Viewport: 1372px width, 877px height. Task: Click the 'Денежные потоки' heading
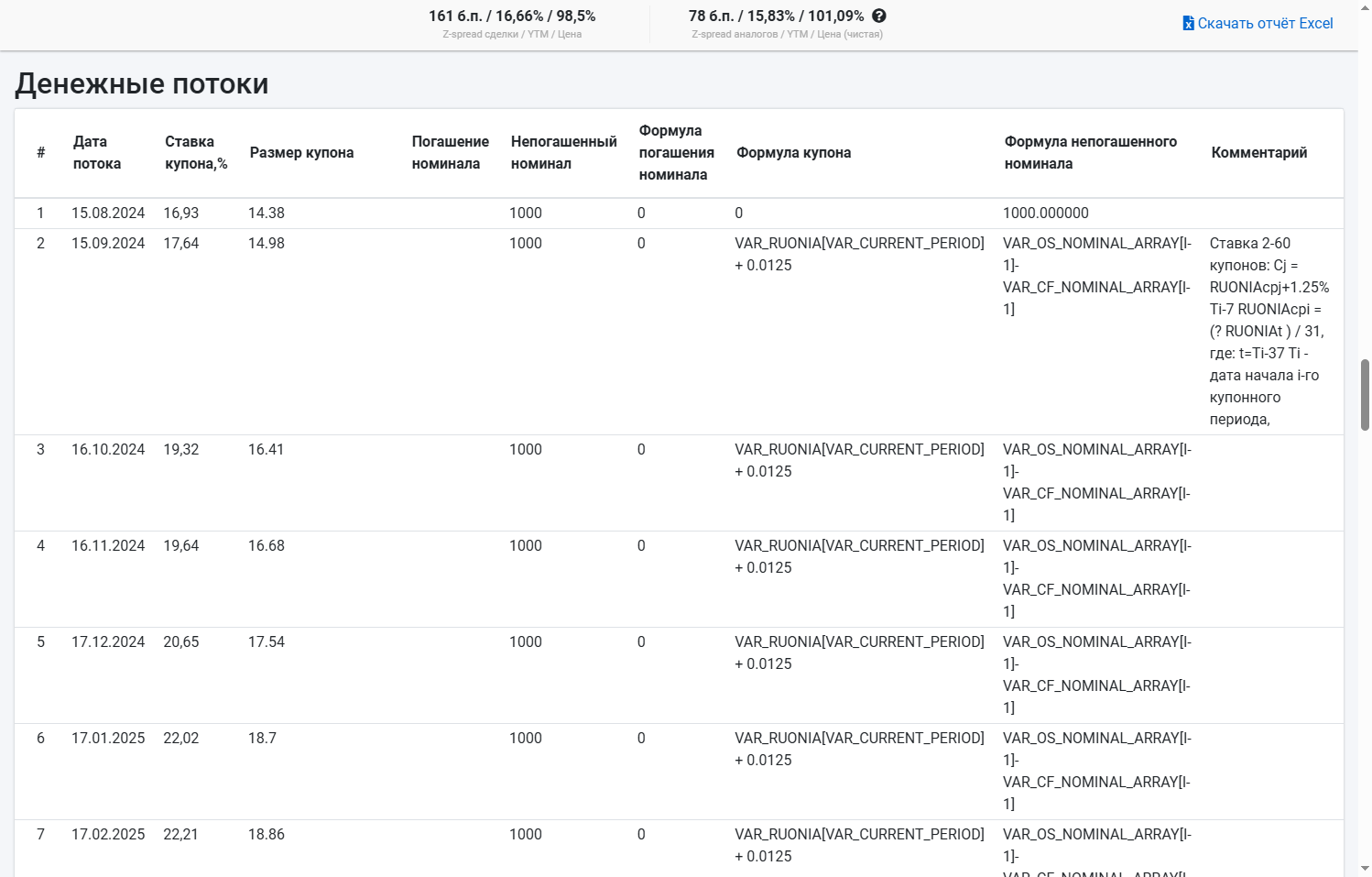142,83
